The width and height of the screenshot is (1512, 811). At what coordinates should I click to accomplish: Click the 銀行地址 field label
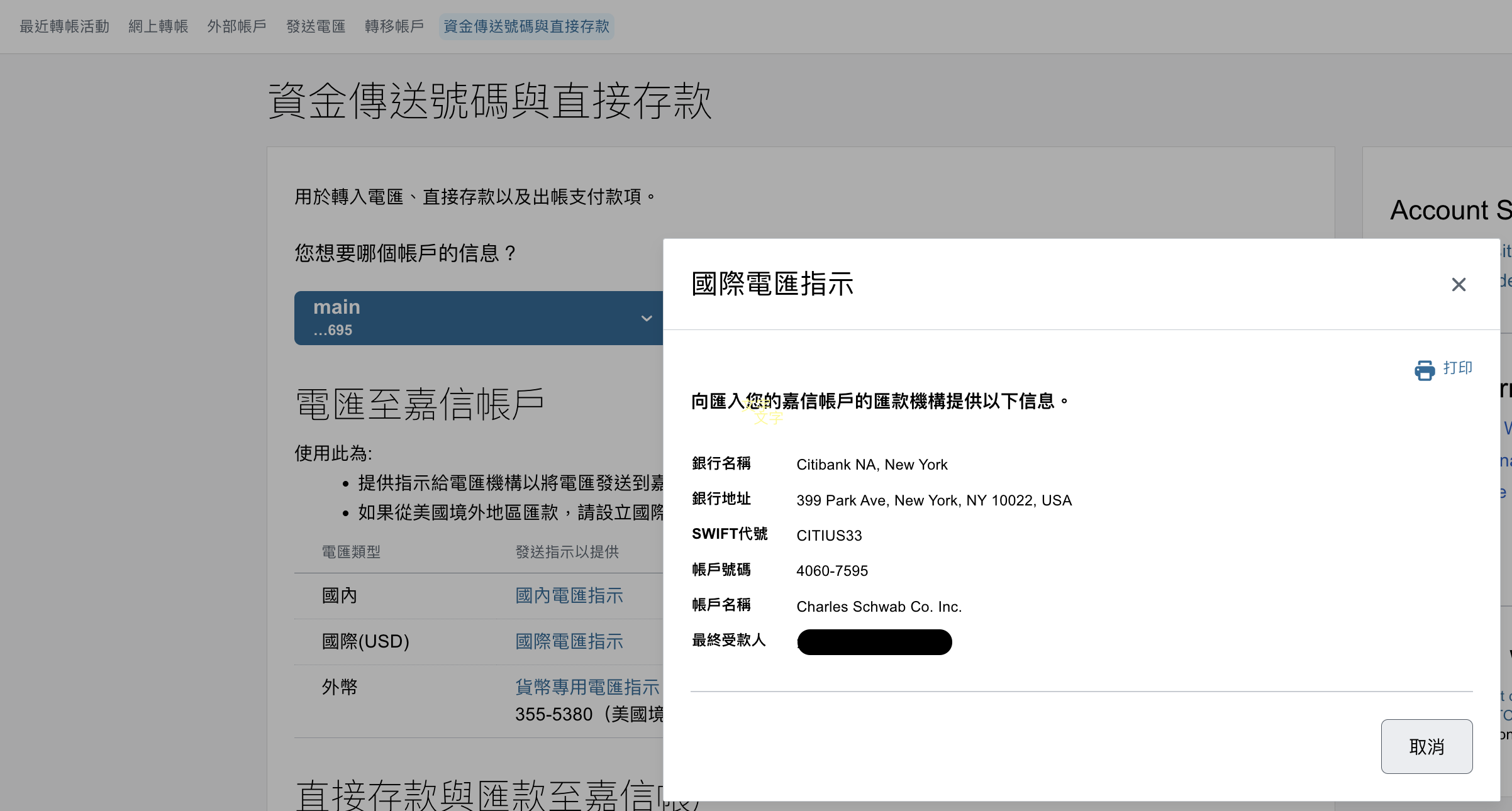click(x=721, y=499)
